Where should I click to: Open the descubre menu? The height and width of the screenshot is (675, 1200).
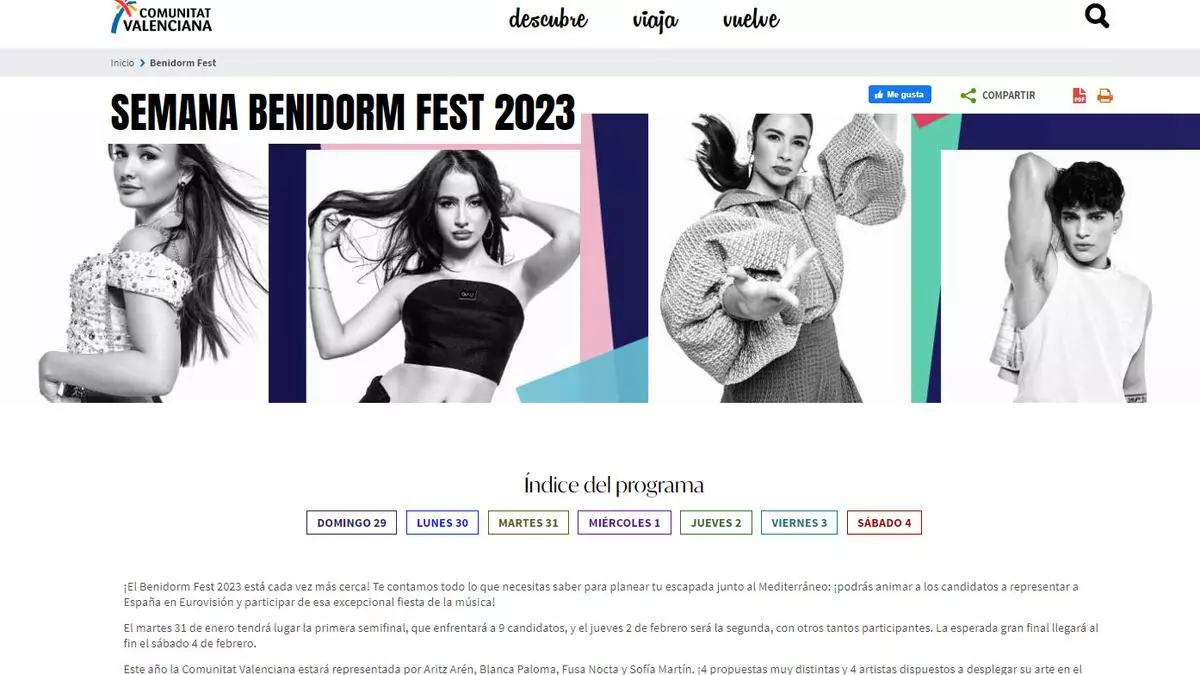point(548,19)
